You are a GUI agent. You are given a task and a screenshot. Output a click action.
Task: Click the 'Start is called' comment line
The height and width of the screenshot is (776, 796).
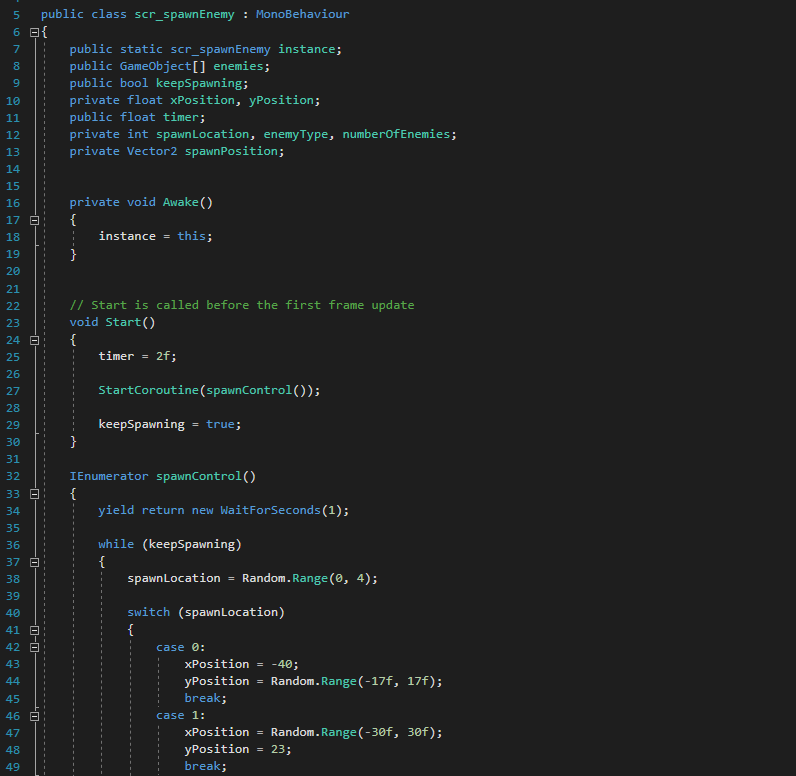(241, 305)
